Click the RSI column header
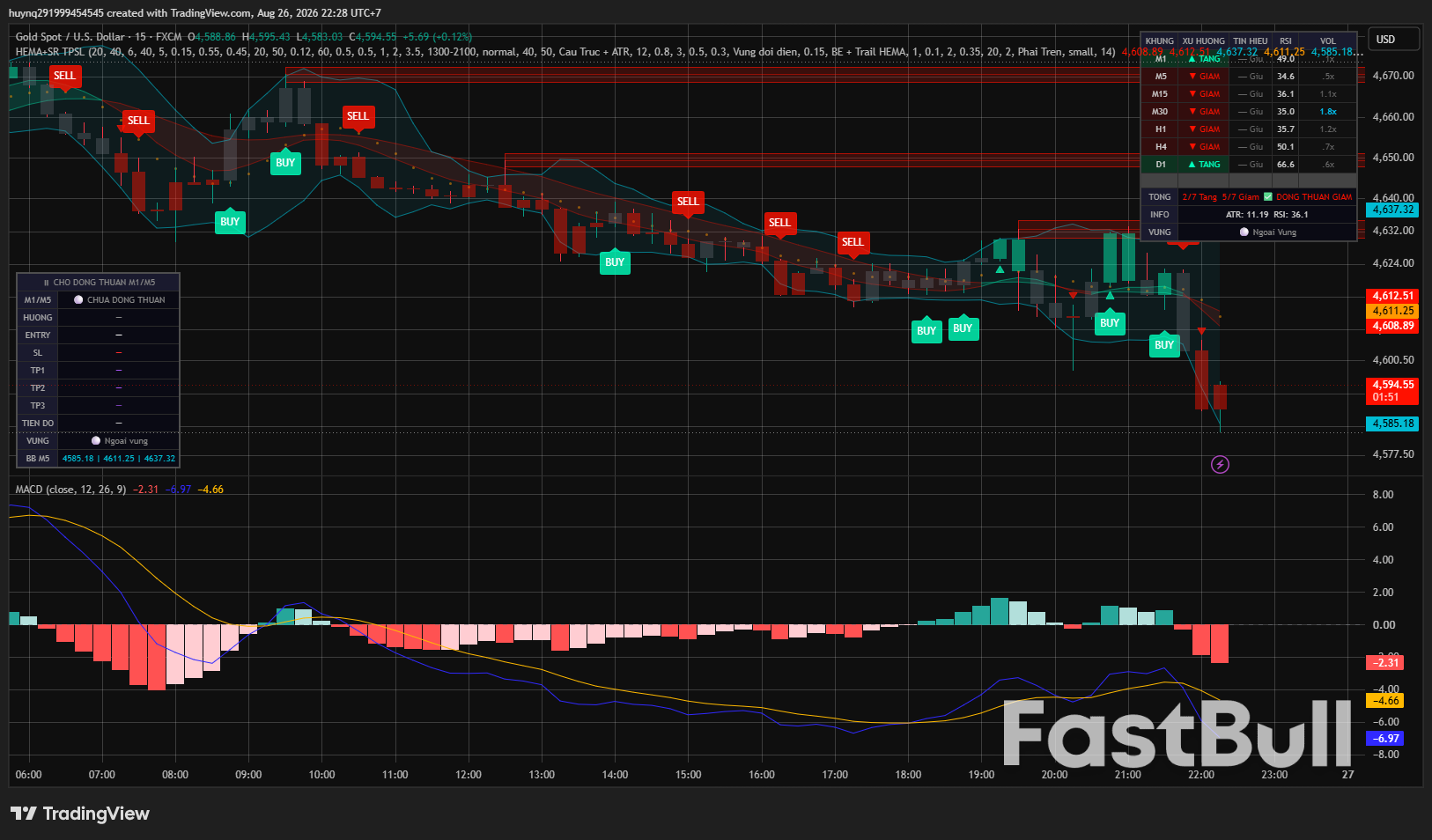Image resolution: width=1432 pixels, height=840 pixels. click(x=1286, y=41)
